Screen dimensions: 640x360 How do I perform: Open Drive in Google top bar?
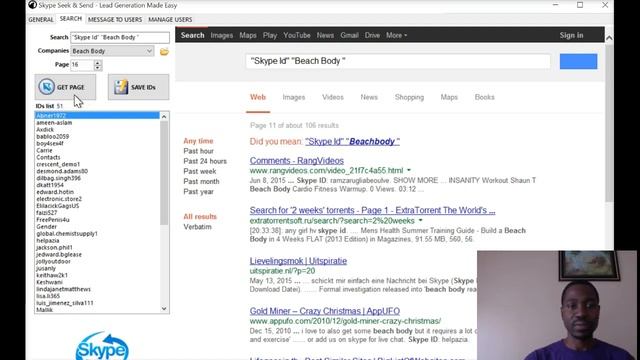372,35
